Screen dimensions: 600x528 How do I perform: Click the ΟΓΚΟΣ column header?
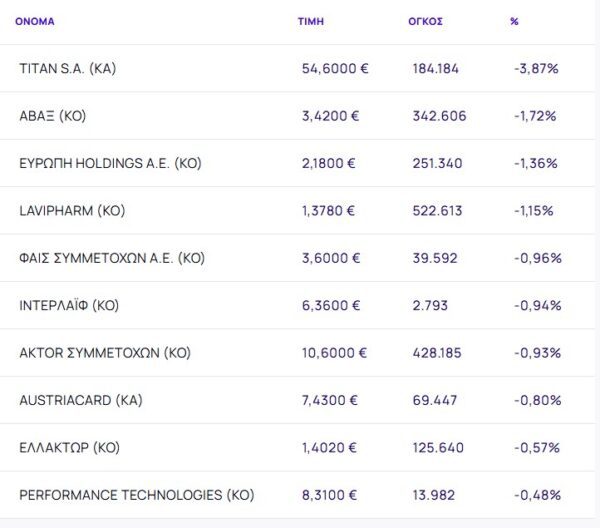click(x=425, y=21)
